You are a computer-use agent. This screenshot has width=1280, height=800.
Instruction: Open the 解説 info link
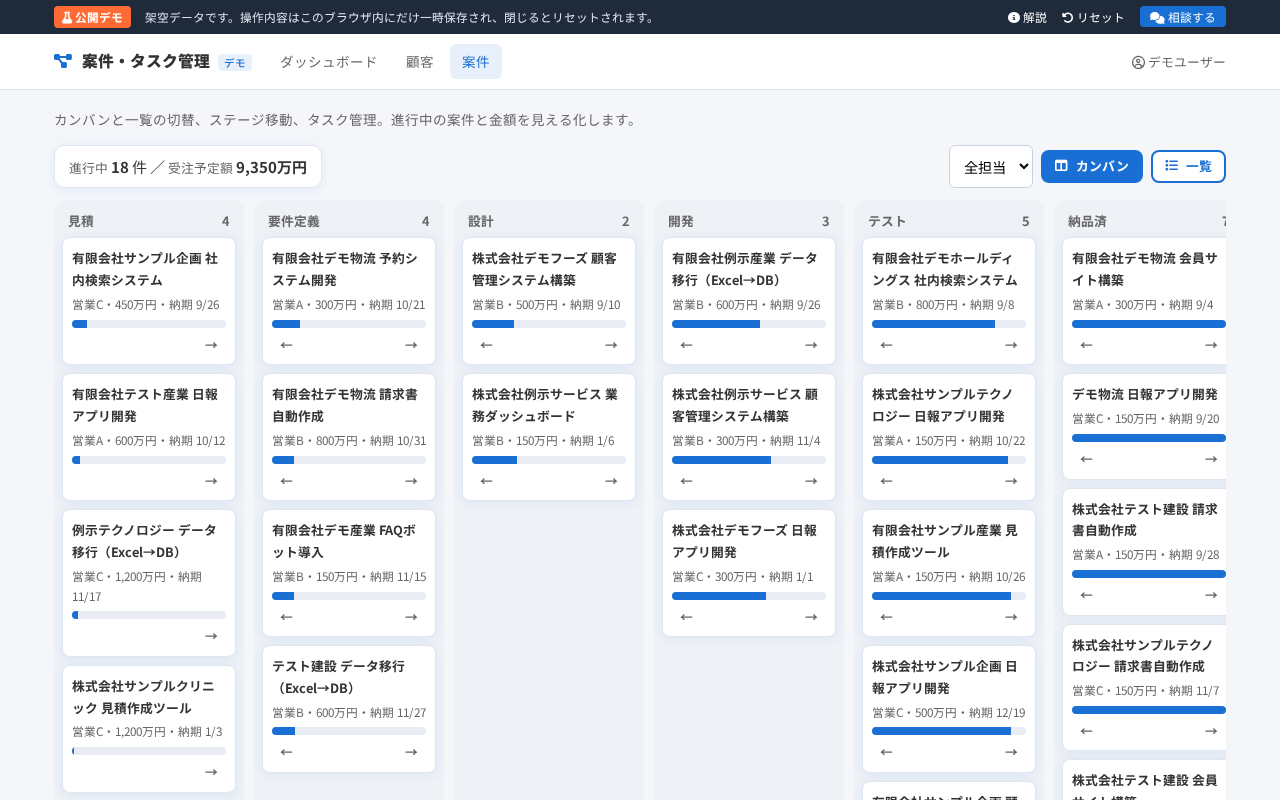[1027, 17]
